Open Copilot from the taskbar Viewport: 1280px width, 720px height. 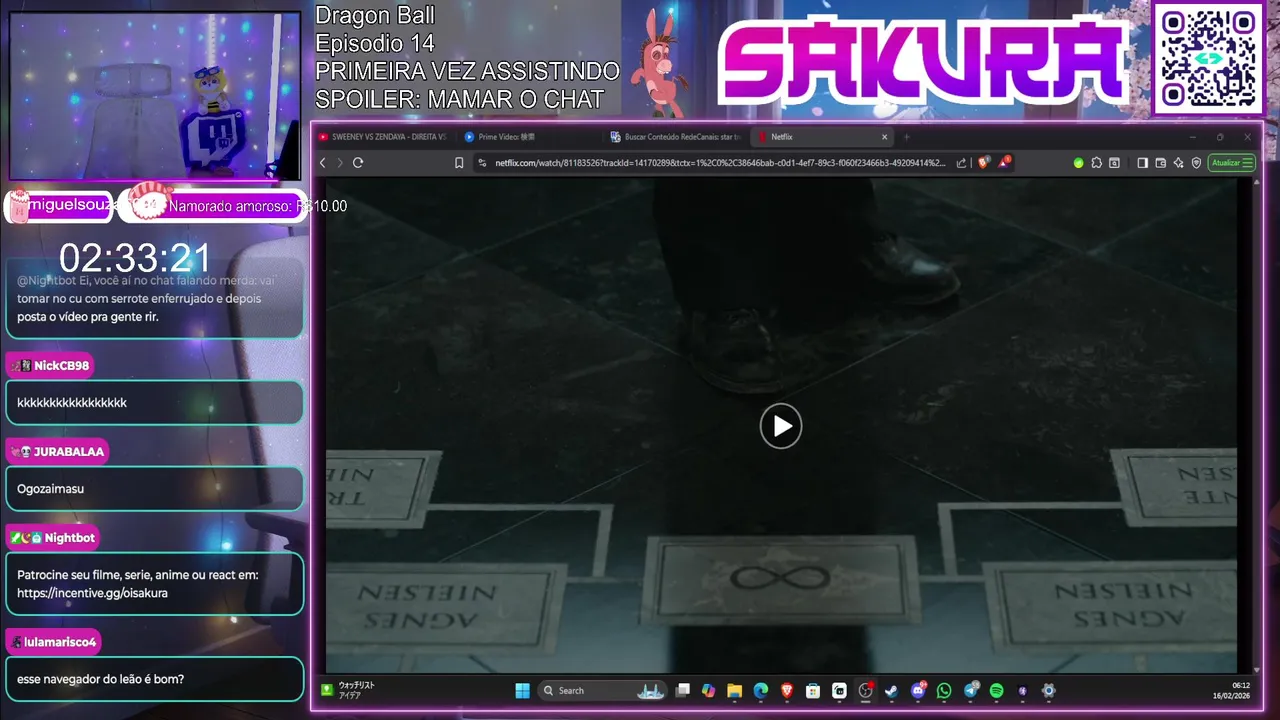708,691
